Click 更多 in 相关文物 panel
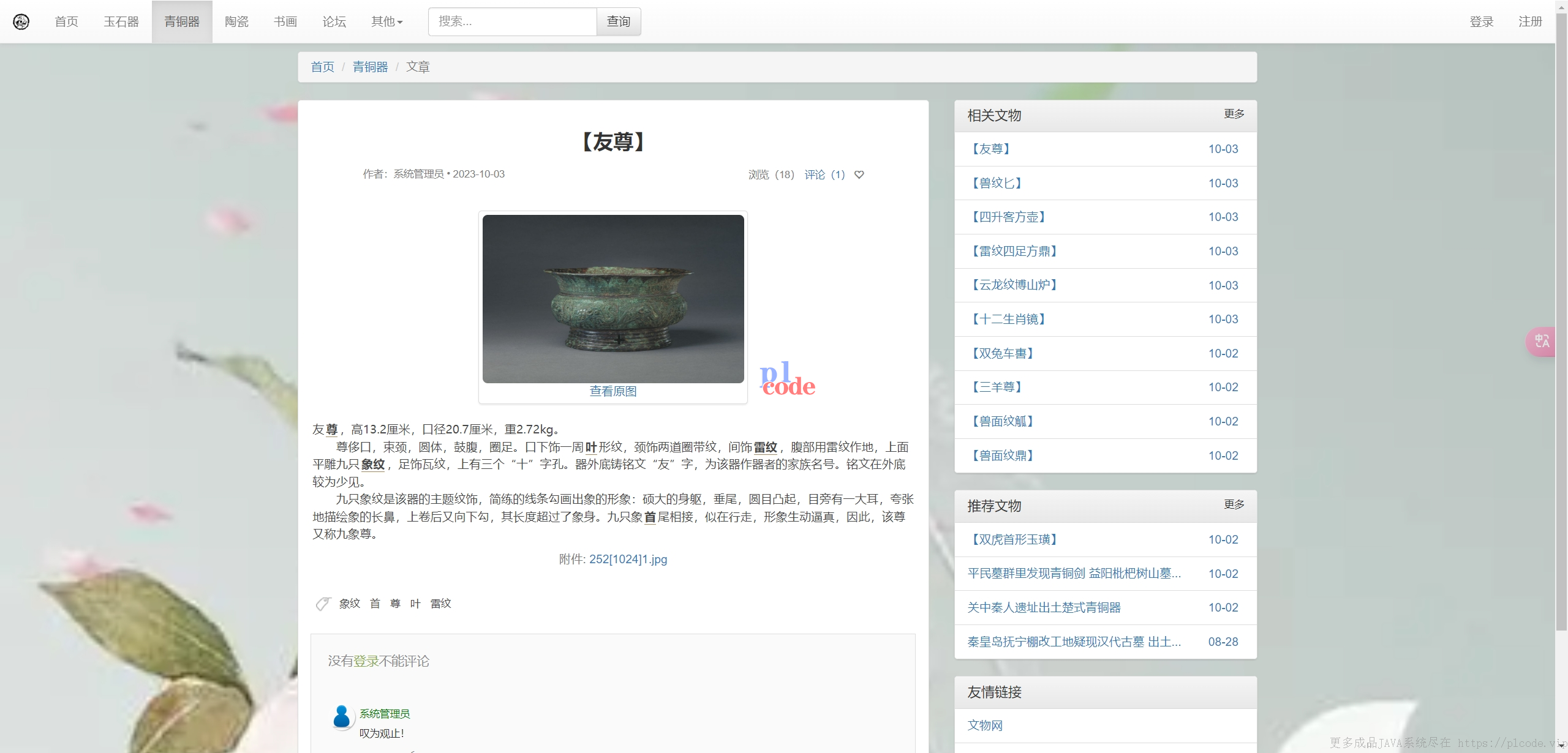Image resolution: width=1568 pixels, height=753 pixels. [x=1234, y=114]
